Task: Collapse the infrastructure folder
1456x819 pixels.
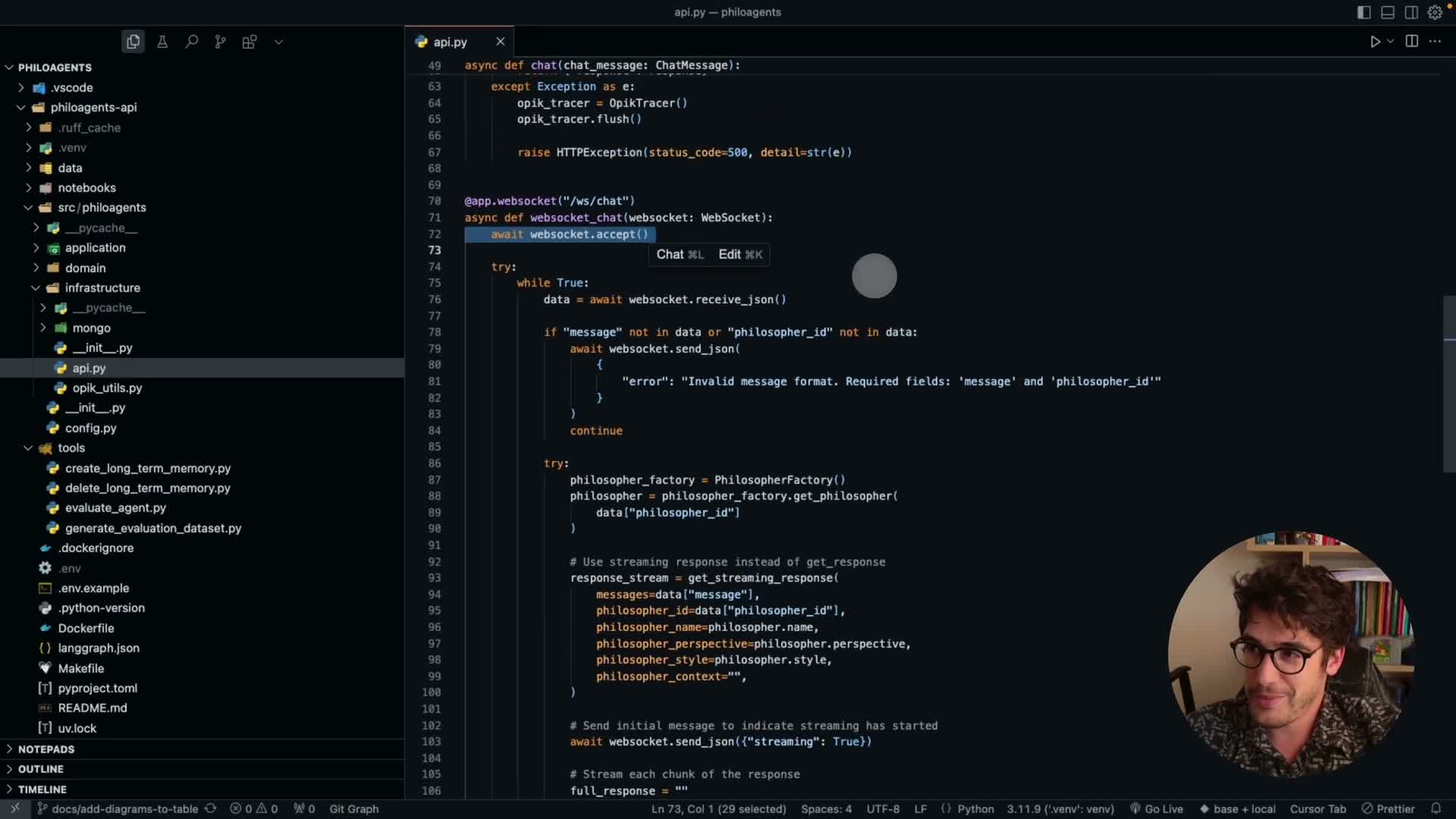Action: click(x=102, y=288)
